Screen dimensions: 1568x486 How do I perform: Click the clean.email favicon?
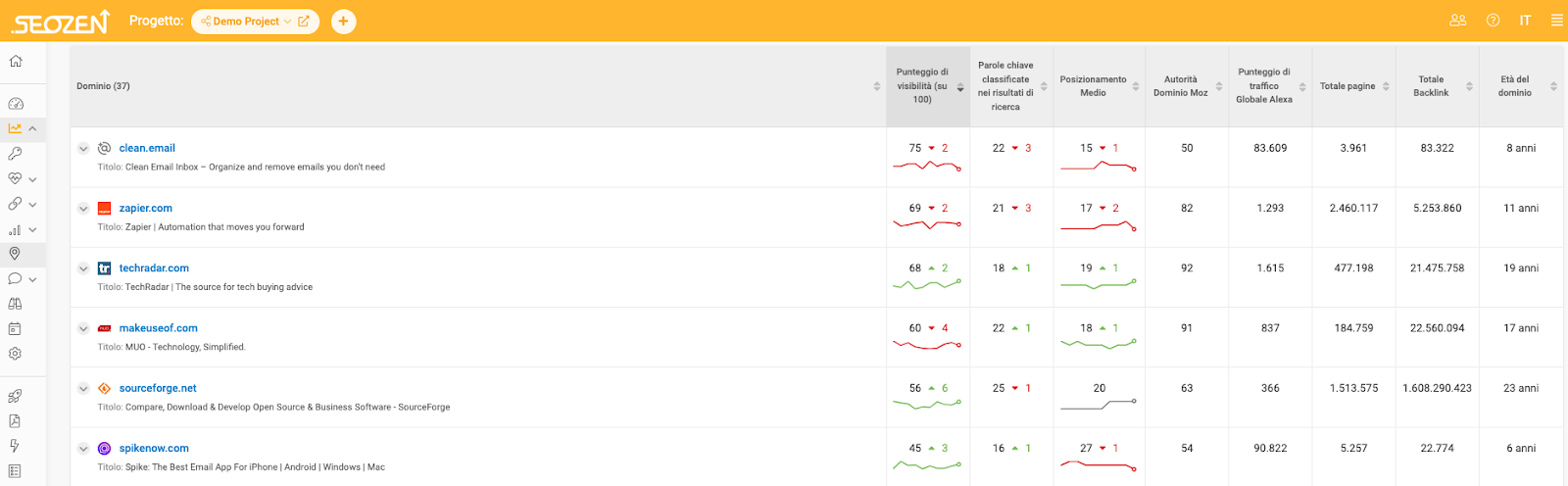click(x=104, y=148)
